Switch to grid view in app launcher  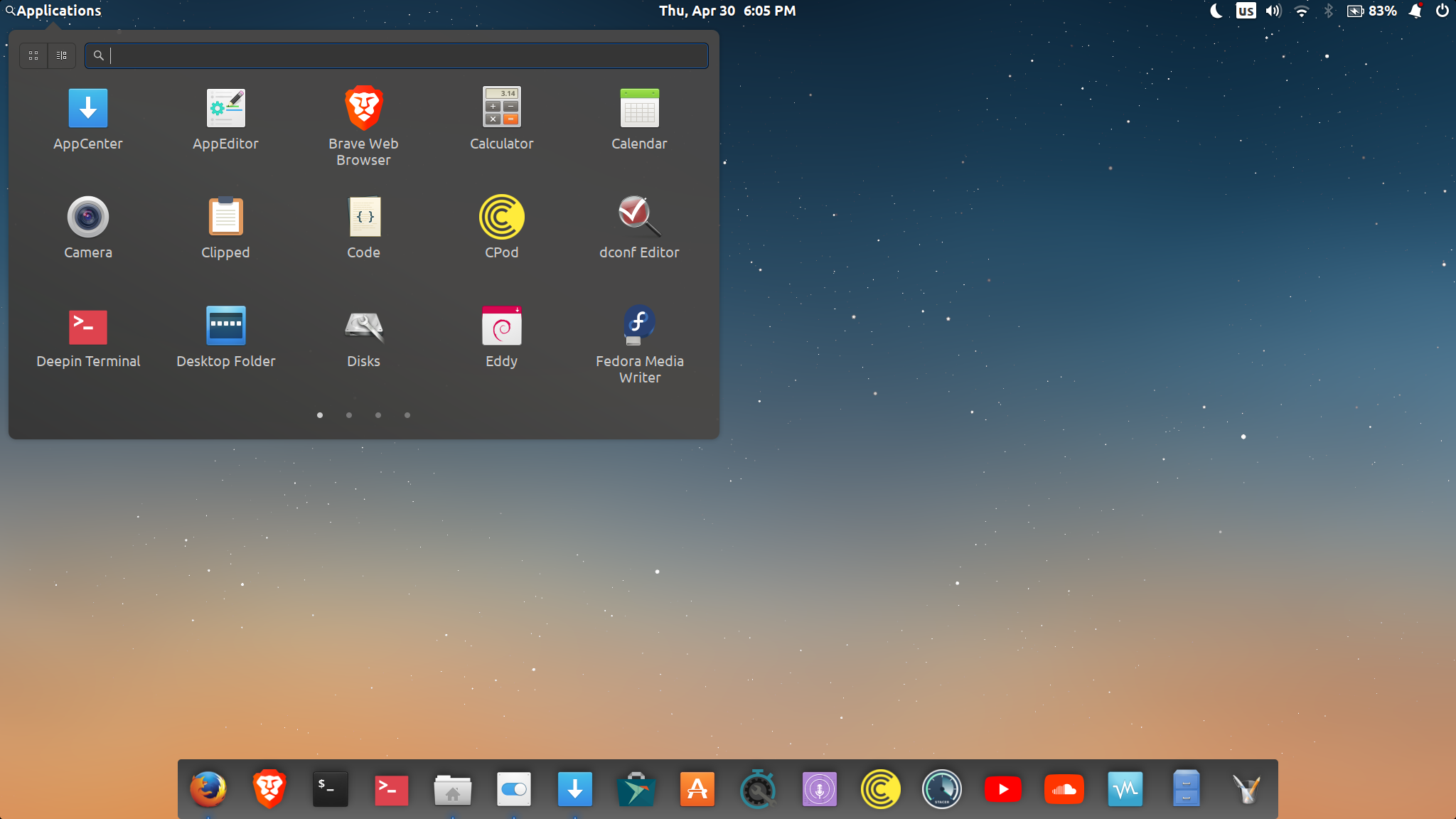[33, 55]
